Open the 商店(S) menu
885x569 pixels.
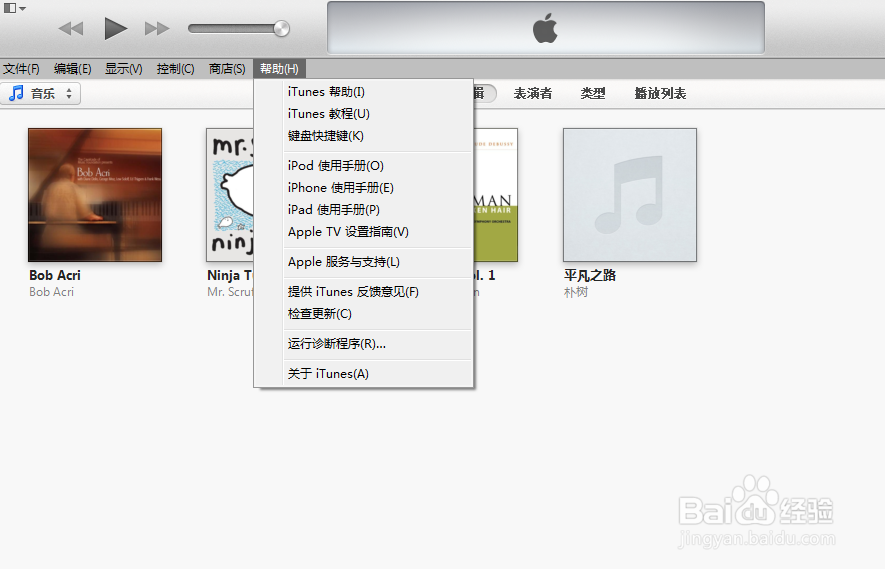click(227, 69)
